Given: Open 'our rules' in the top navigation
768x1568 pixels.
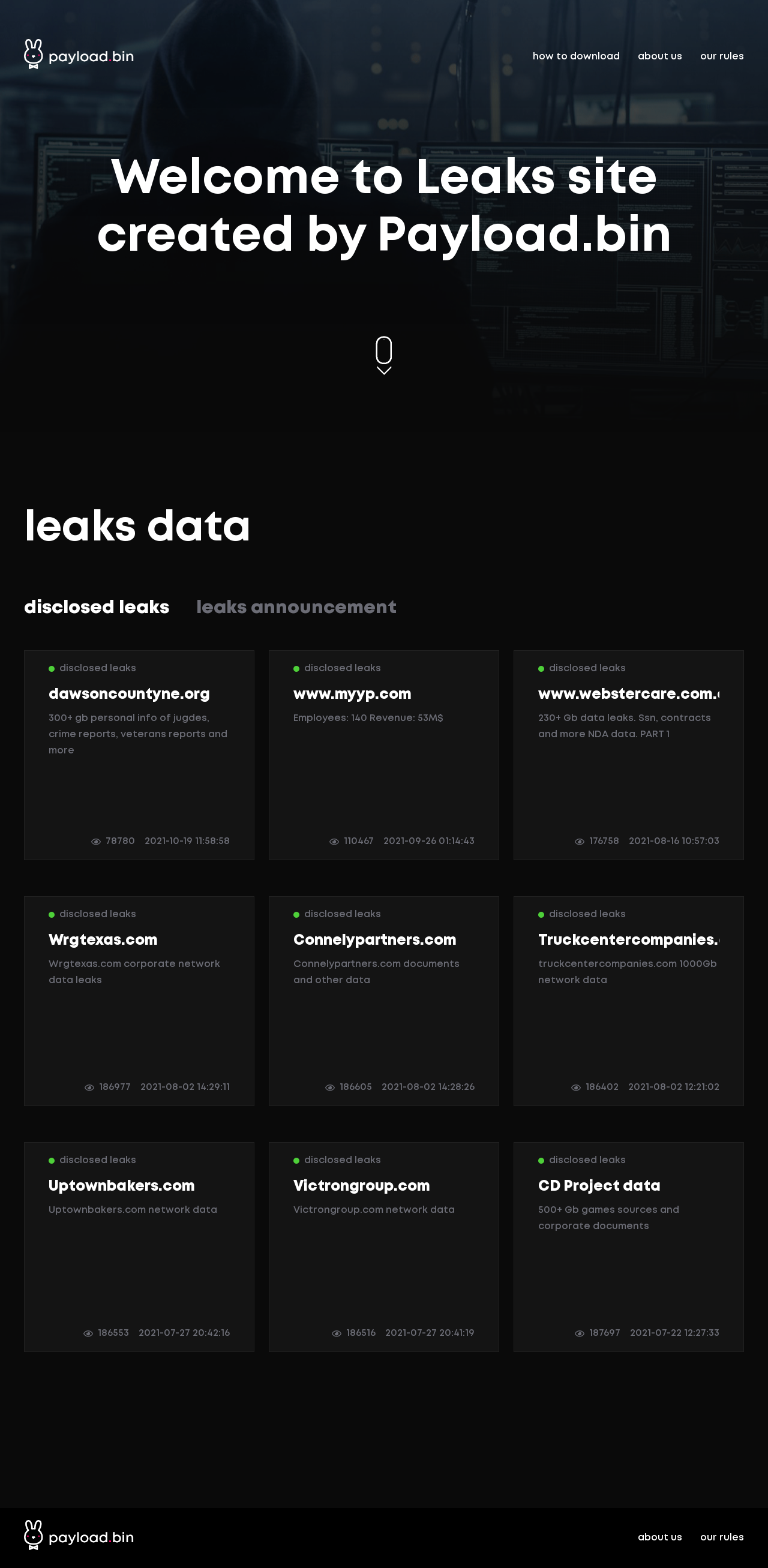Looking at the screenshot, I should [722, 56].
